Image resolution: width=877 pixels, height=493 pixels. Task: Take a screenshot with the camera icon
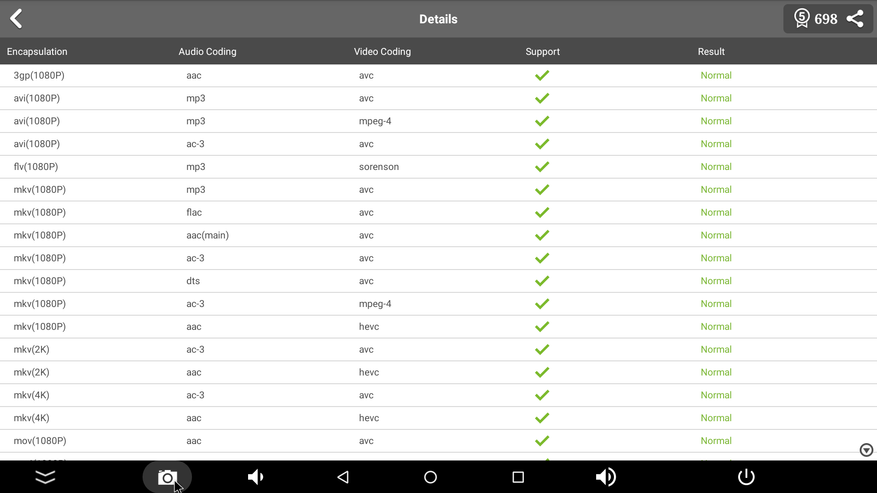[x=167, y=477]
